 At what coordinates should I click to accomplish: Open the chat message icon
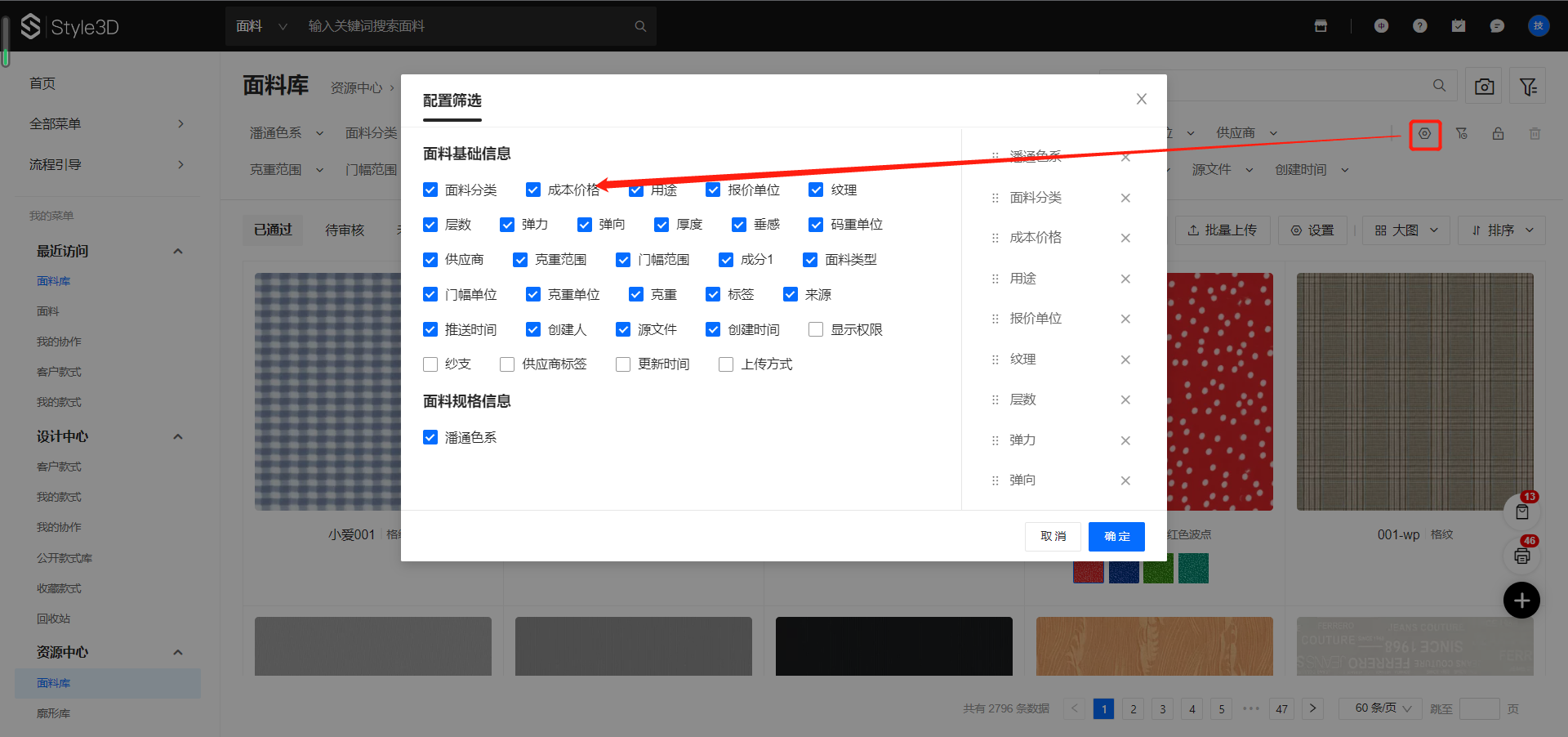pyautogui.click(x=1497, y=26)
